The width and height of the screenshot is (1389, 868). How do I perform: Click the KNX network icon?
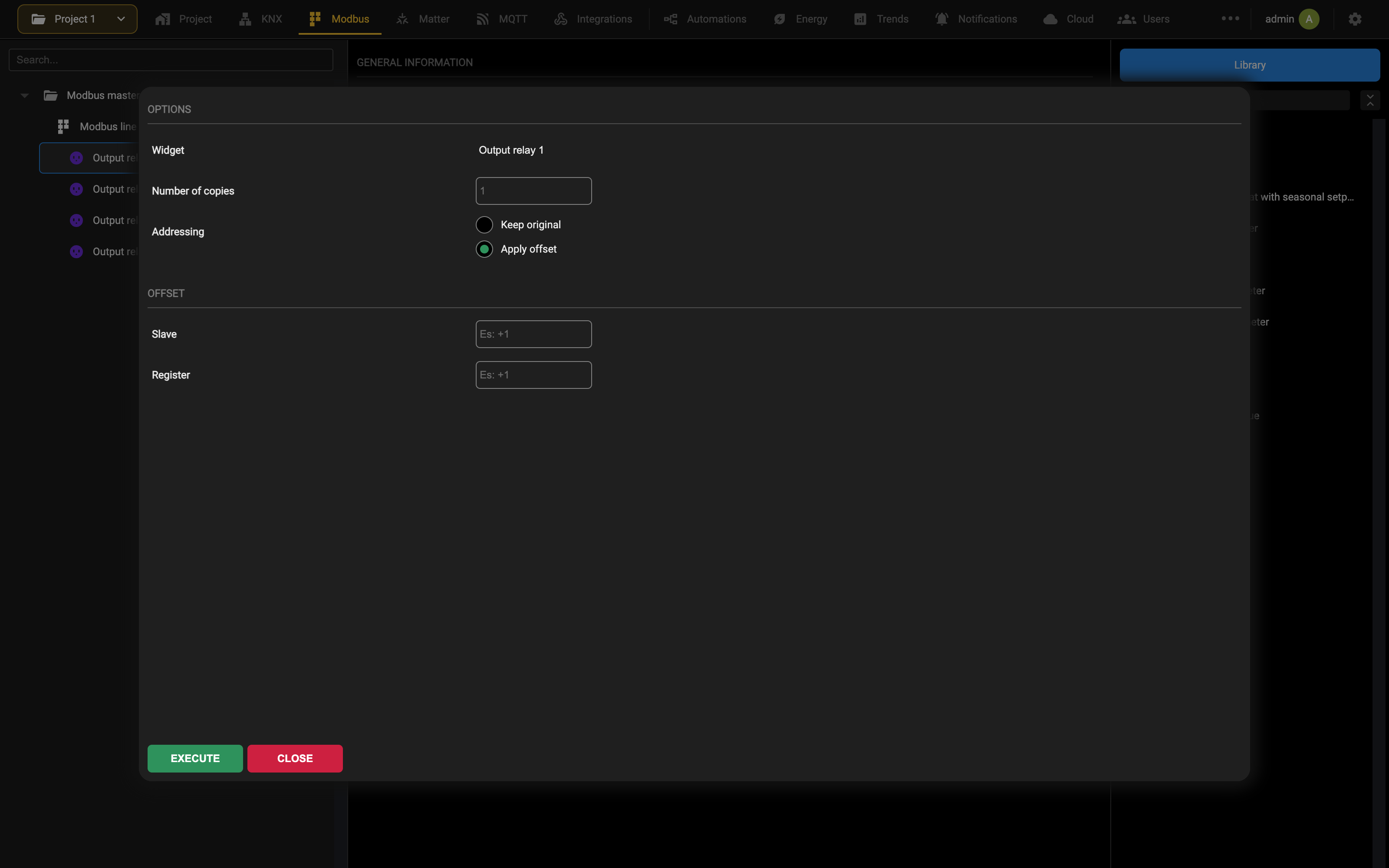click(245, 19)
